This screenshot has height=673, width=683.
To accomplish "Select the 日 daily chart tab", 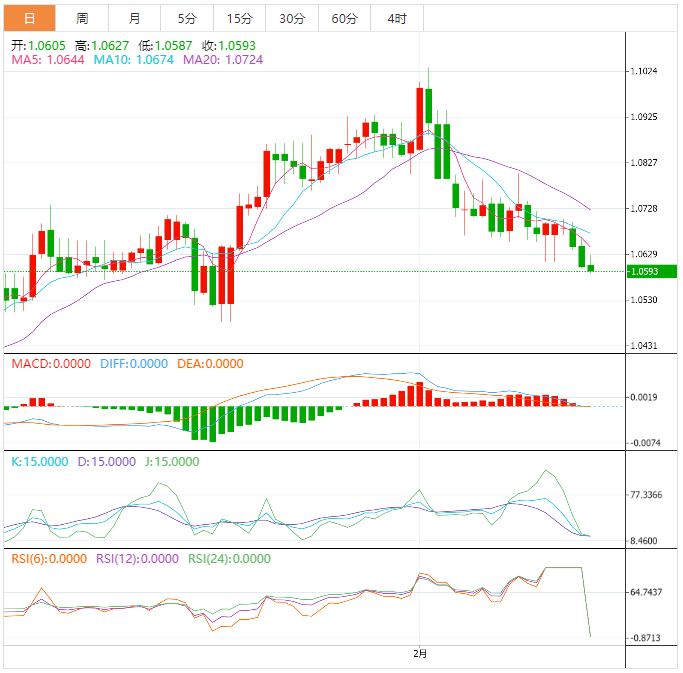I will click(x=29, y=18).
